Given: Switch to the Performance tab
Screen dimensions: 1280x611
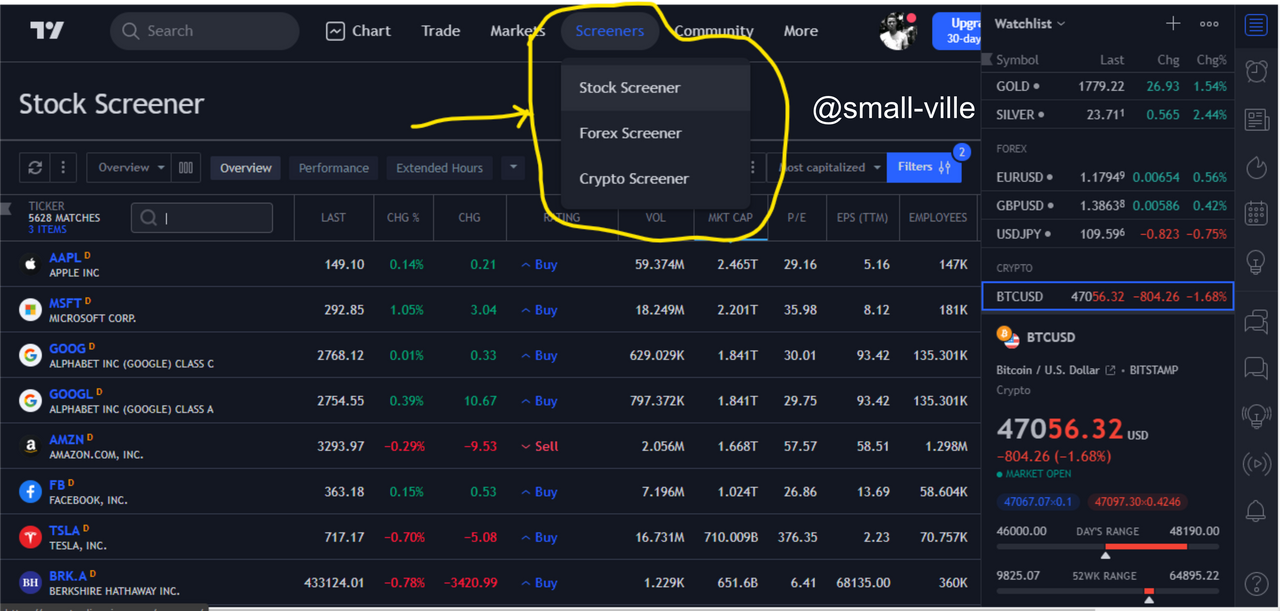Looking at the screenshot, I should tap(334, 168).
